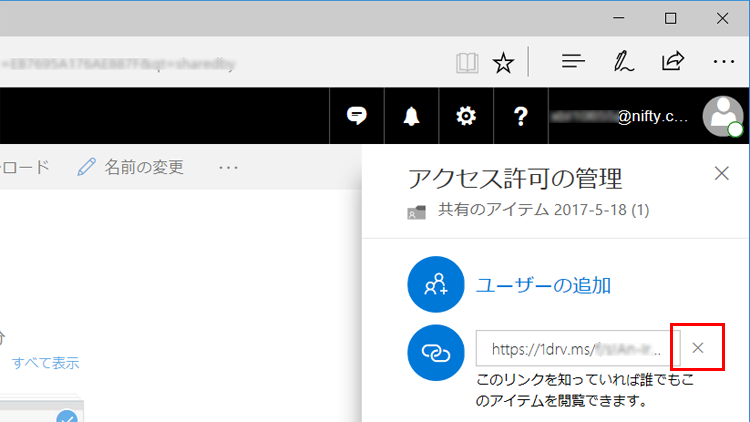Show notifications bell in OneDrive header
This screenshot has width=750, height=422.
click(411, 116)
